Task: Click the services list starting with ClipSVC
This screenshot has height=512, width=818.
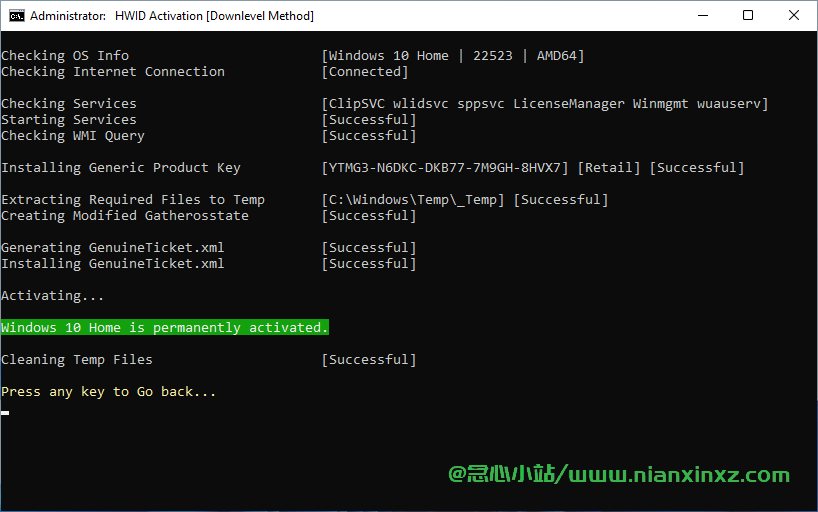Action: point(545,103)
